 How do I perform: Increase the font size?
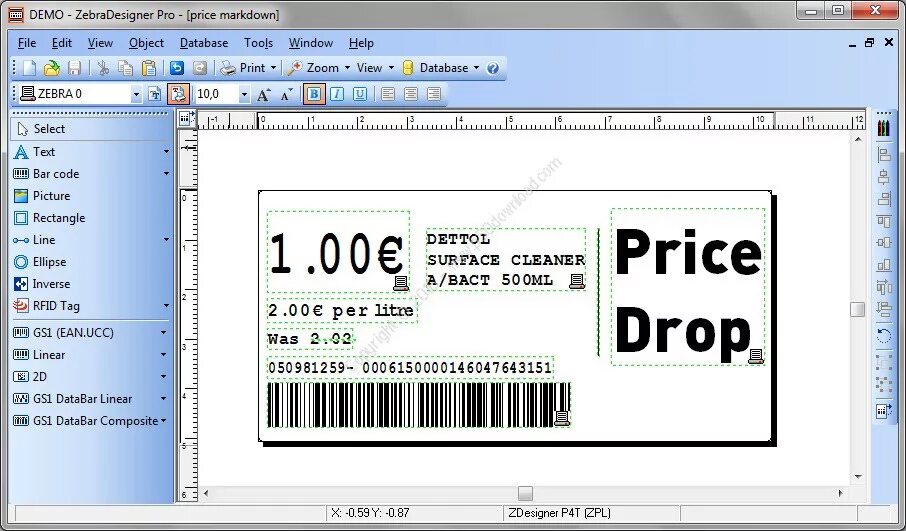[x=263, y=94]
